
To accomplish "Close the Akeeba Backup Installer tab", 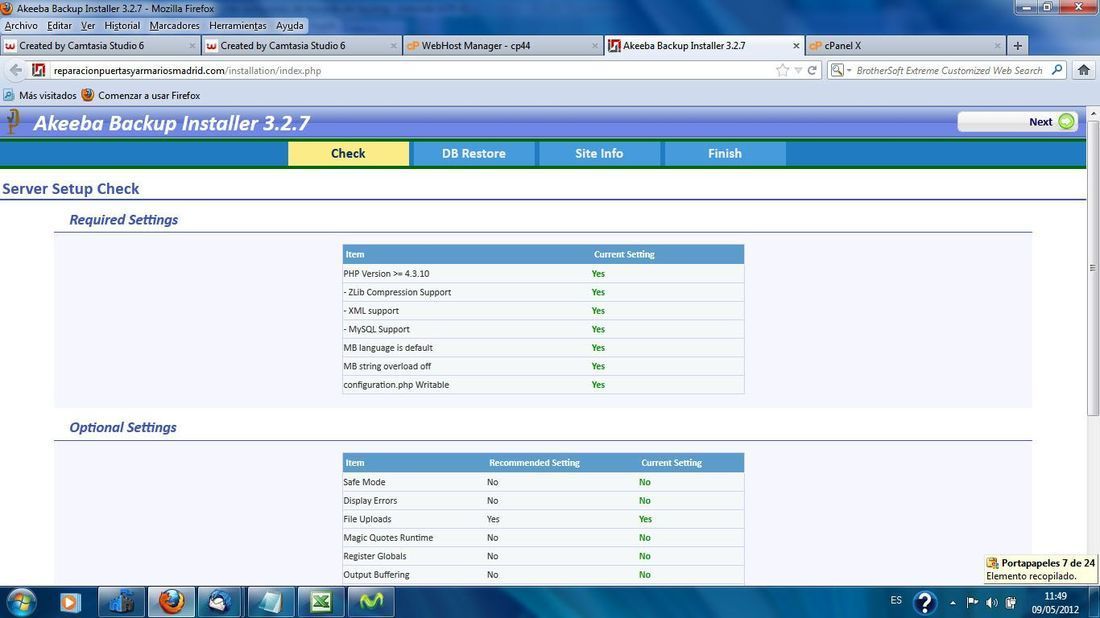I will (796, 46).
